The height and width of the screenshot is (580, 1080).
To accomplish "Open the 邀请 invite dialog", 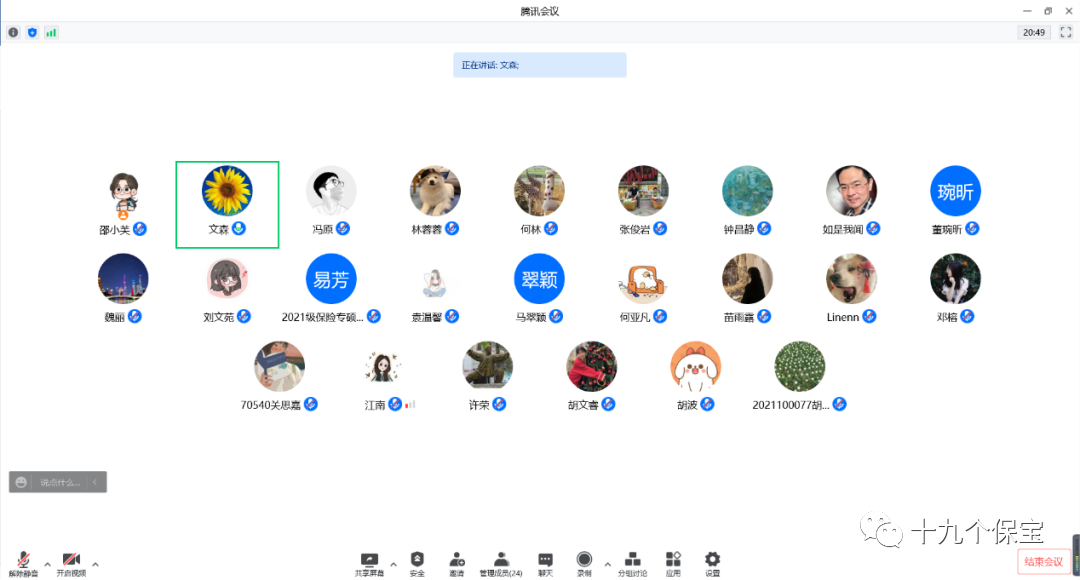I will (456, 563).
